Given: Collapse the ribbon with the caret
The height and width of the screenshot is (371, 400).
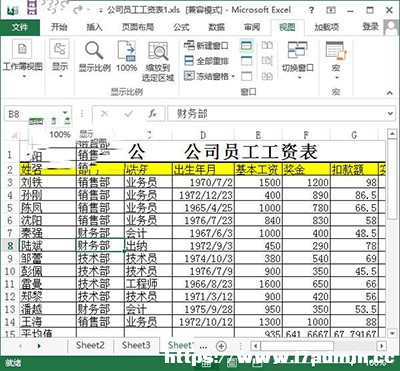Looking at the screenshot, I should click(390, 93).
